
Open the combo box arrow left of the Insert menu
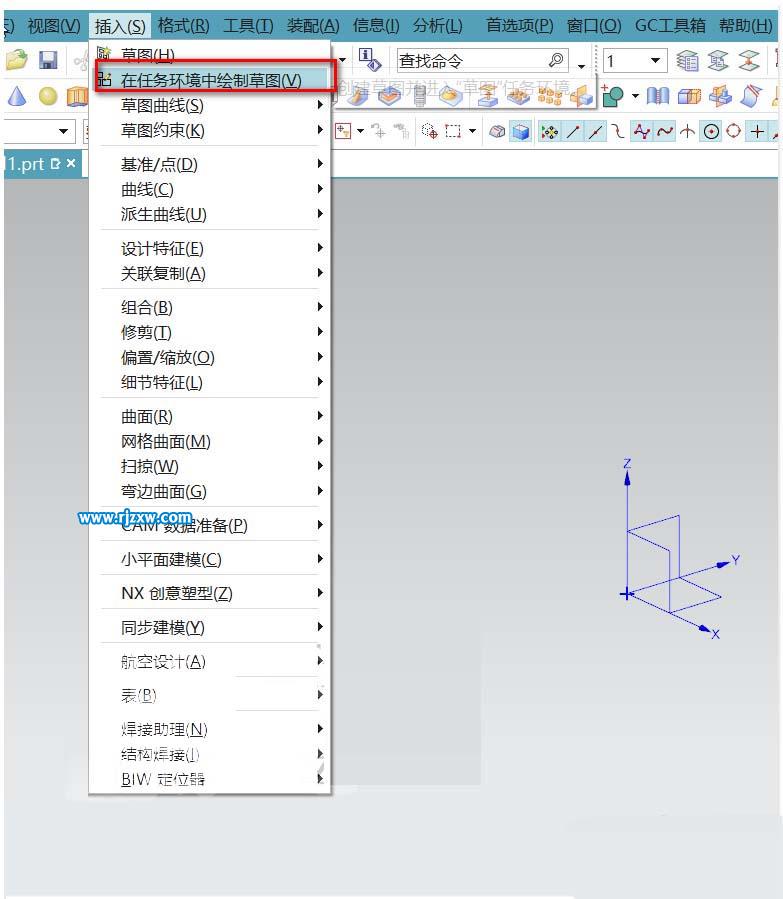tap(63, 131)
